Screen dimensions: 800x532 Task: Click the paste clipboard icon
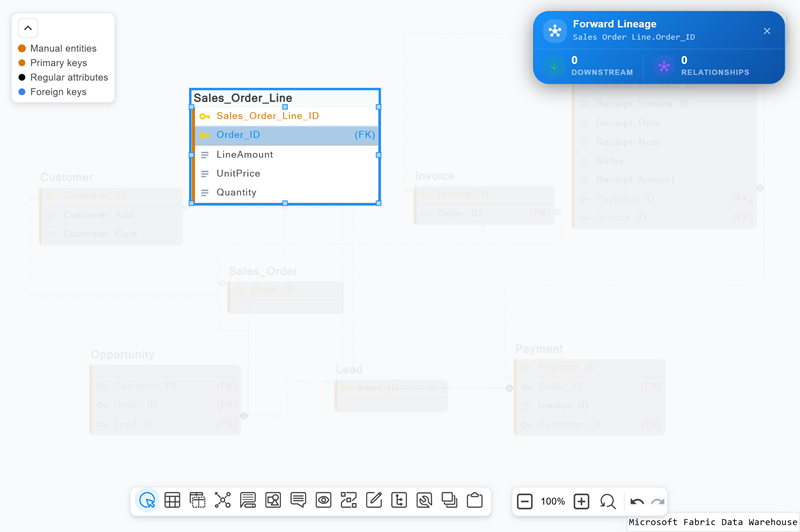coord(474,500)
